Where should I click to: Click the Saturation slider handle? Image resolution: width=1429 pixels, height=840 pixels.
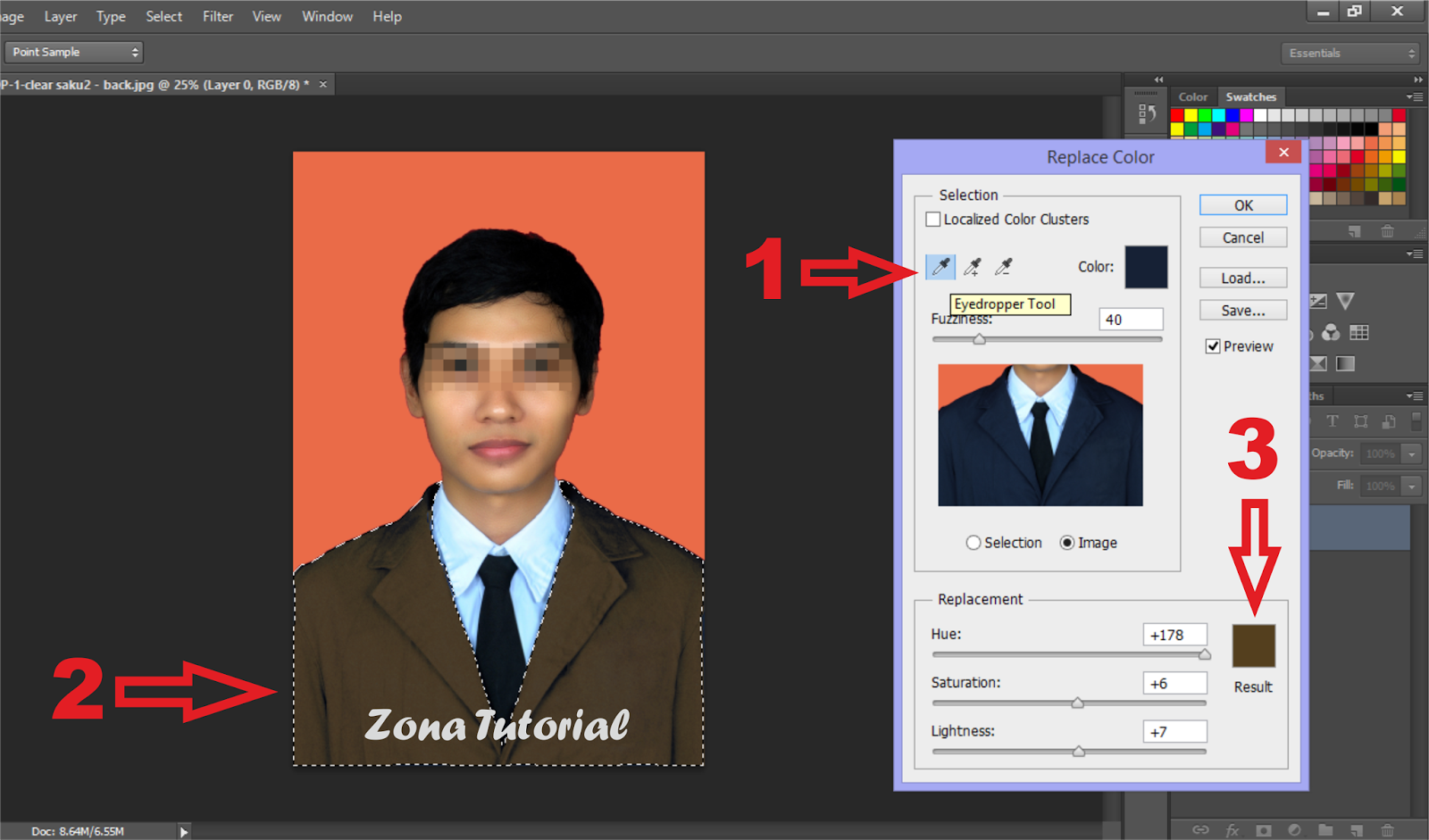[1078, 703]
